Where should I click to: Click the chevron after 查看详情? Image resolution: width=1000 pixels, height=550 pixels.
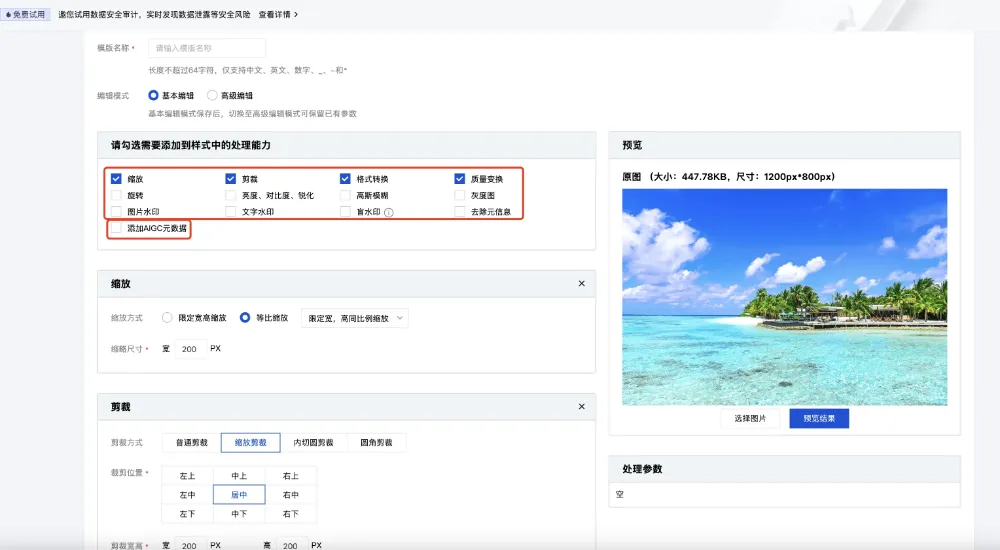pyautogui.click(x=296, y=14)
